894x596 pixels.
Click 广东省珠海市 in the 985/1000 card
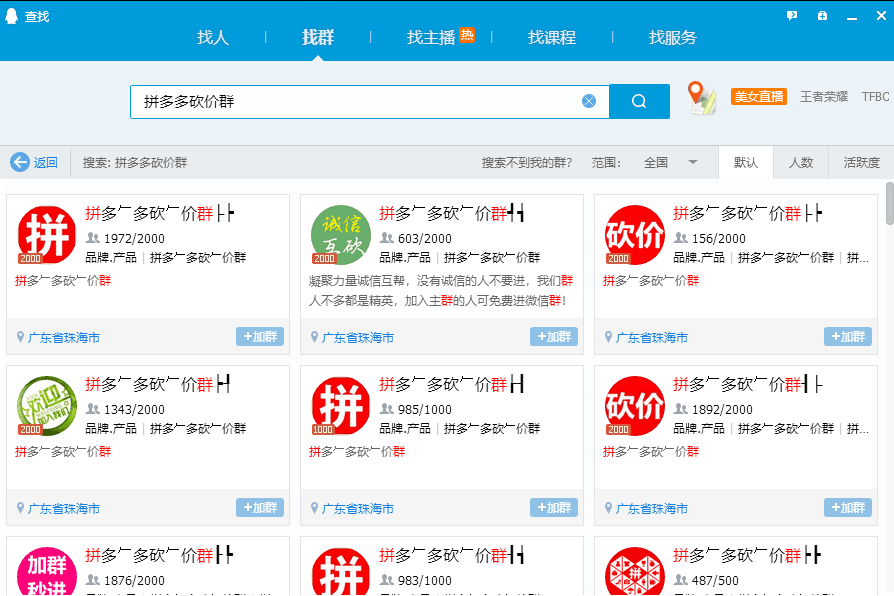click(358, 508)
